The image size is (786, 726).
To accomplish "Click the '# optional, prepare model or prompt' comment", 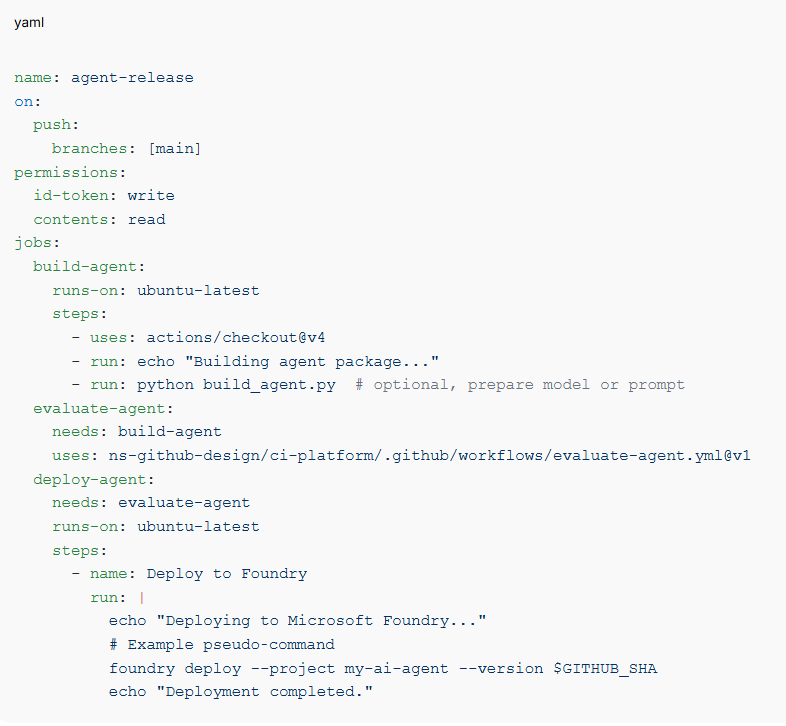I will pyautogui.click(x=520, y=385).
